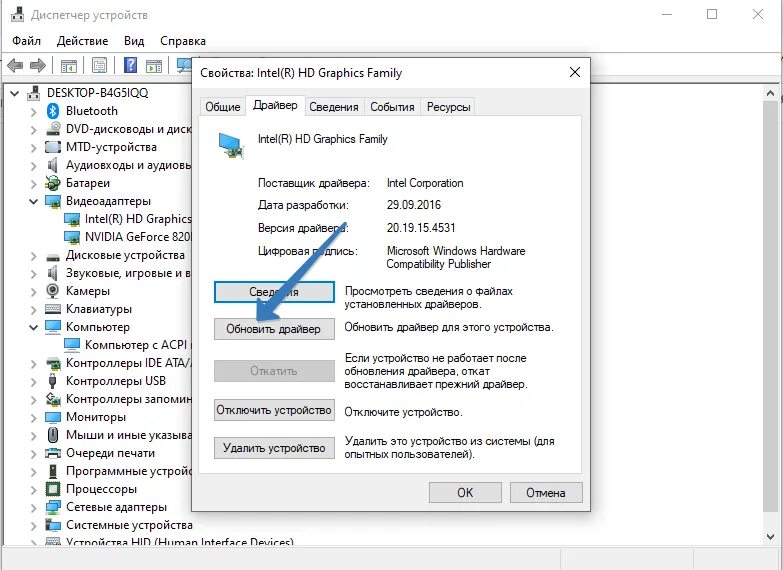Expand the Камеры category
Image resolution: width=783 pixels, height=570 pixels.
pyautogui.click(x=33, y=291)
